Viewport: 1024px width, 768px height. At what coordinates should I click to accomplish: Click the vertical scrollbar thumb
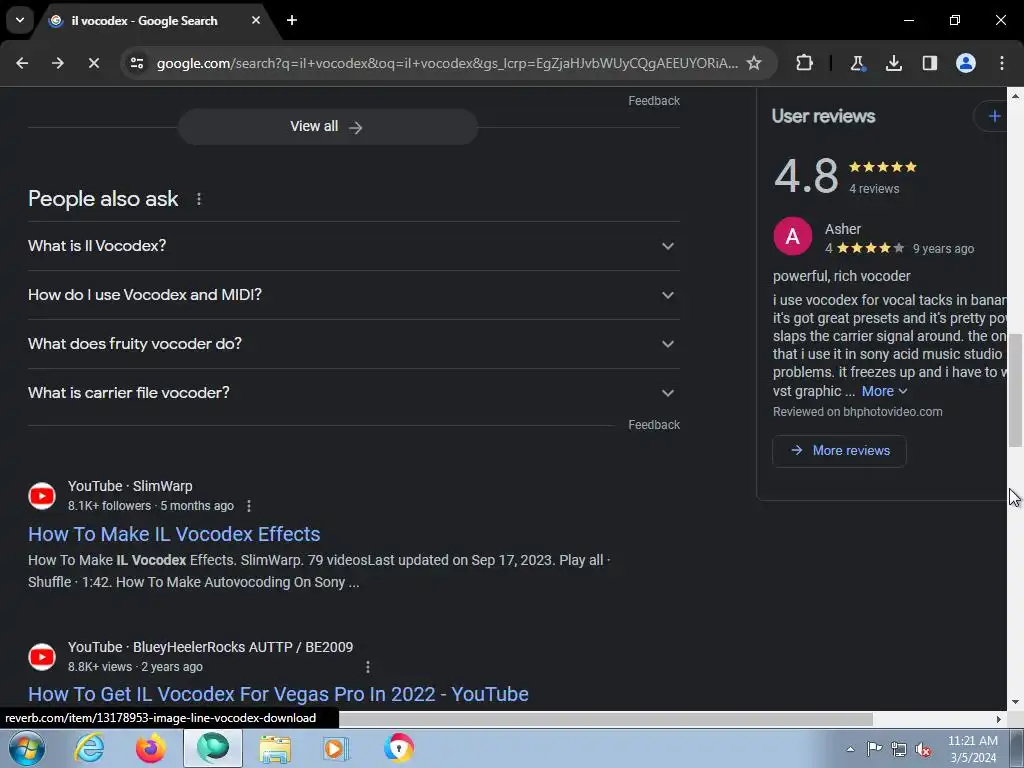tap(1015, 390)
